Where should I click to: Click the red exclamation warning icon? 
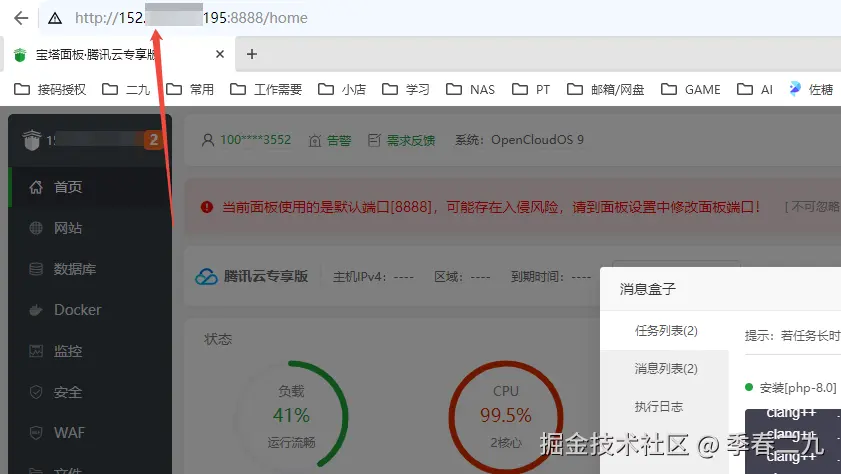[207, 207]
